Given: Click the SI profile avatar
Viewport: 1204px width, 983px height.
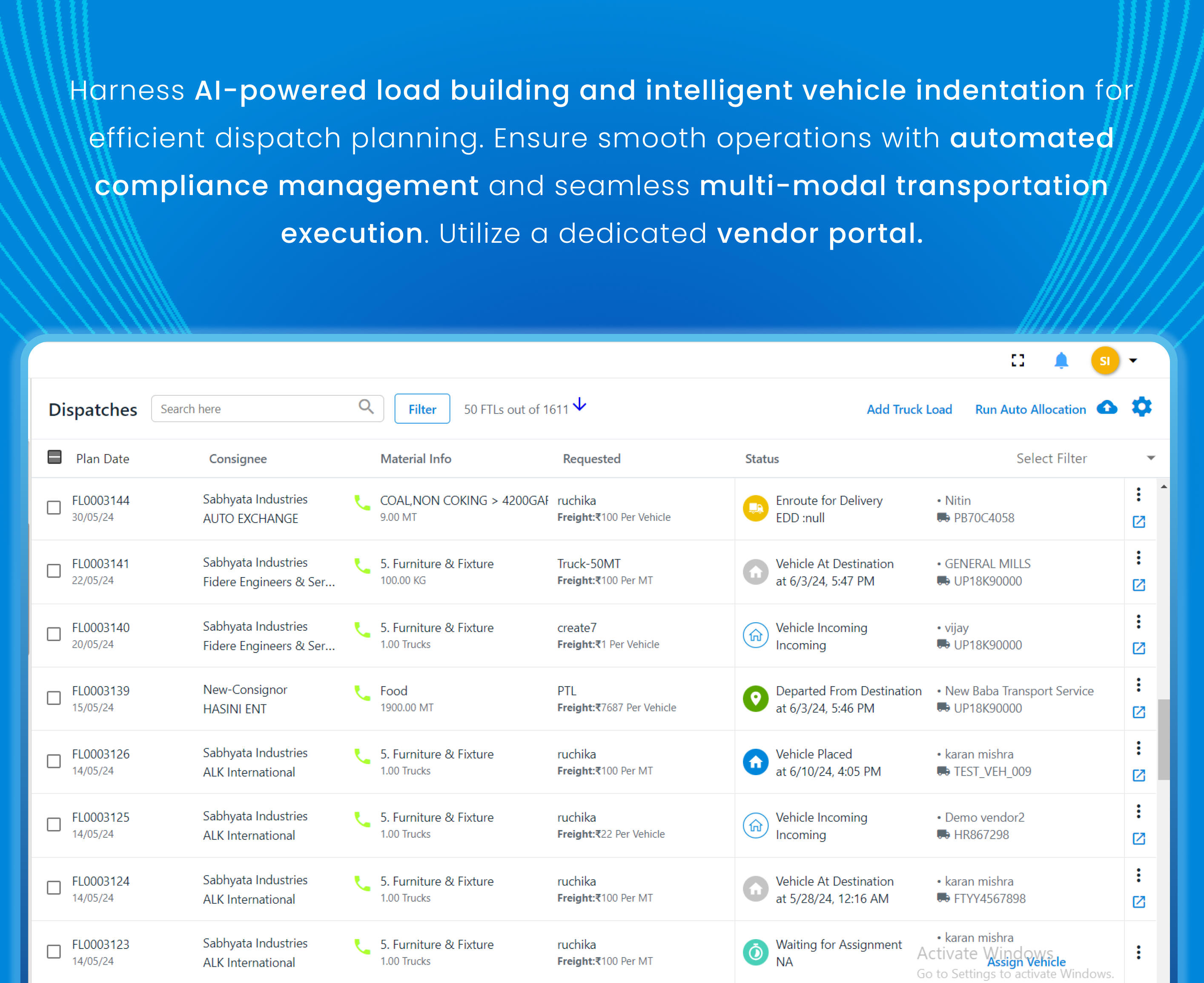Looking at the screenshot, I should (x=1105, y=360).
